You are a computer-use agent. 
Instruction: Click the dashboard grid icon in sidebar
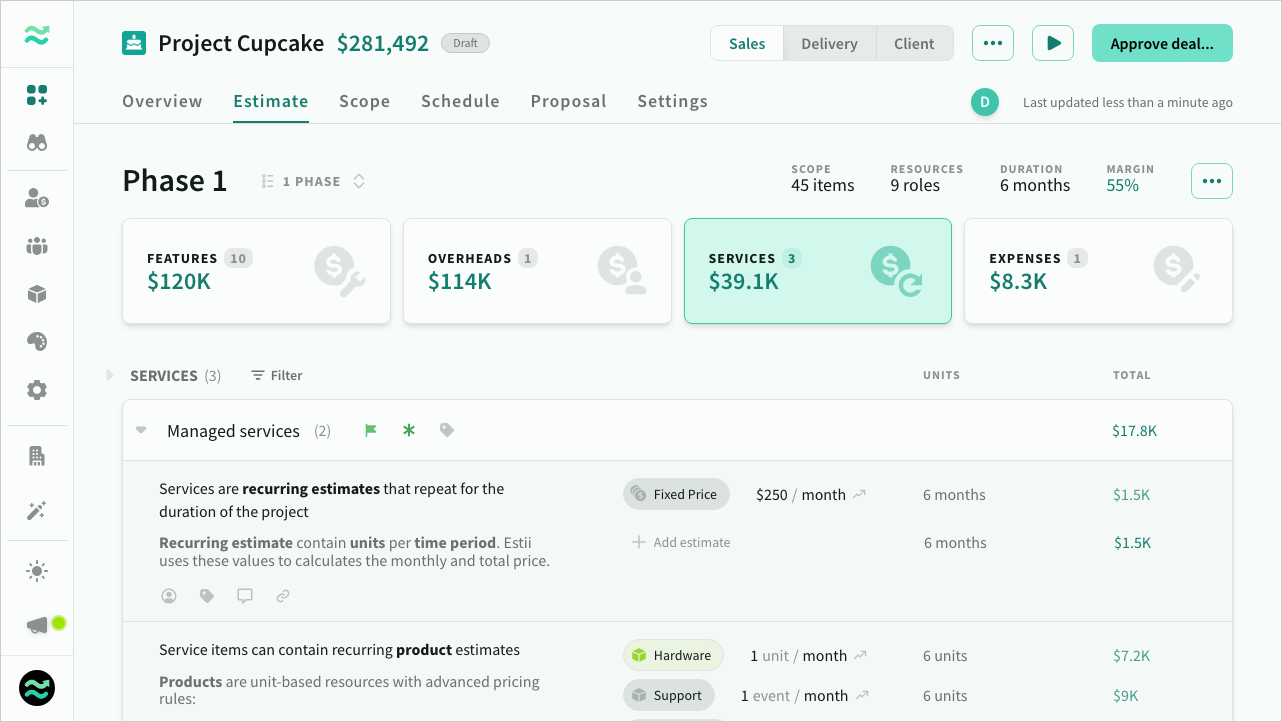37,96
